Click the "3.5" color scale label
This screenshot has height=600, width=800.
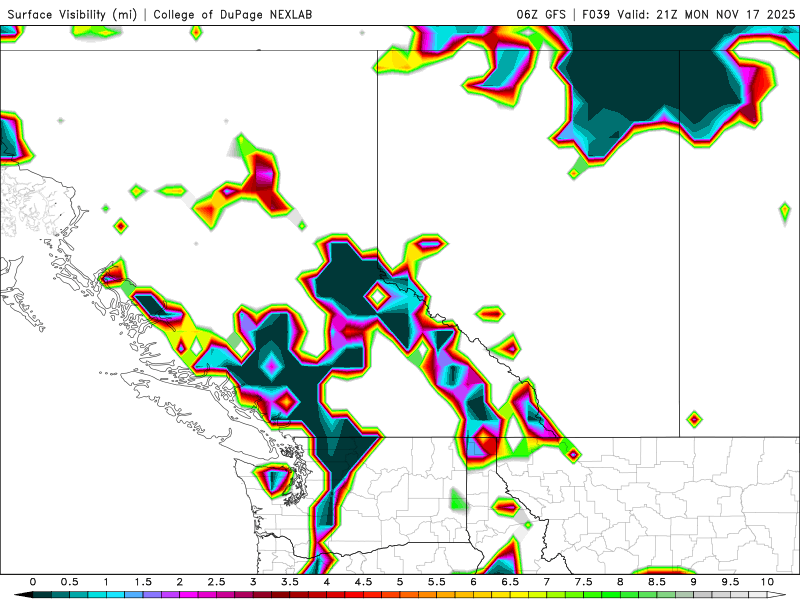click(x=290, y=582)
